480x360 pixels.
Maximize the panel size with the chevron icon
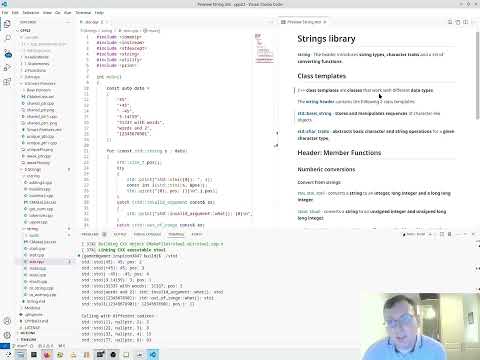tap(466, 234)
